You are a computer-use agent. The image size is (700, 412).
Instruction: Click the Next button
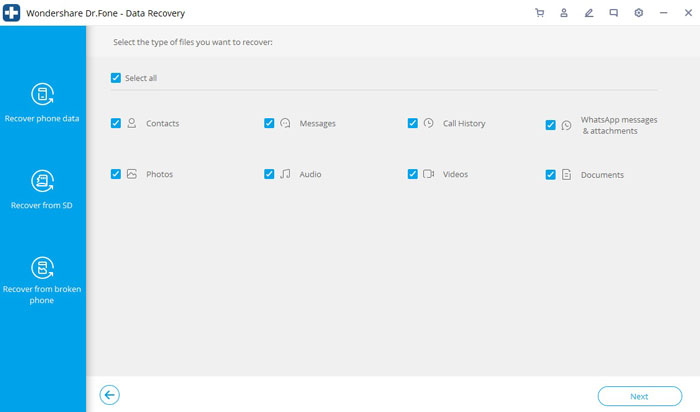tap(640, 396)
